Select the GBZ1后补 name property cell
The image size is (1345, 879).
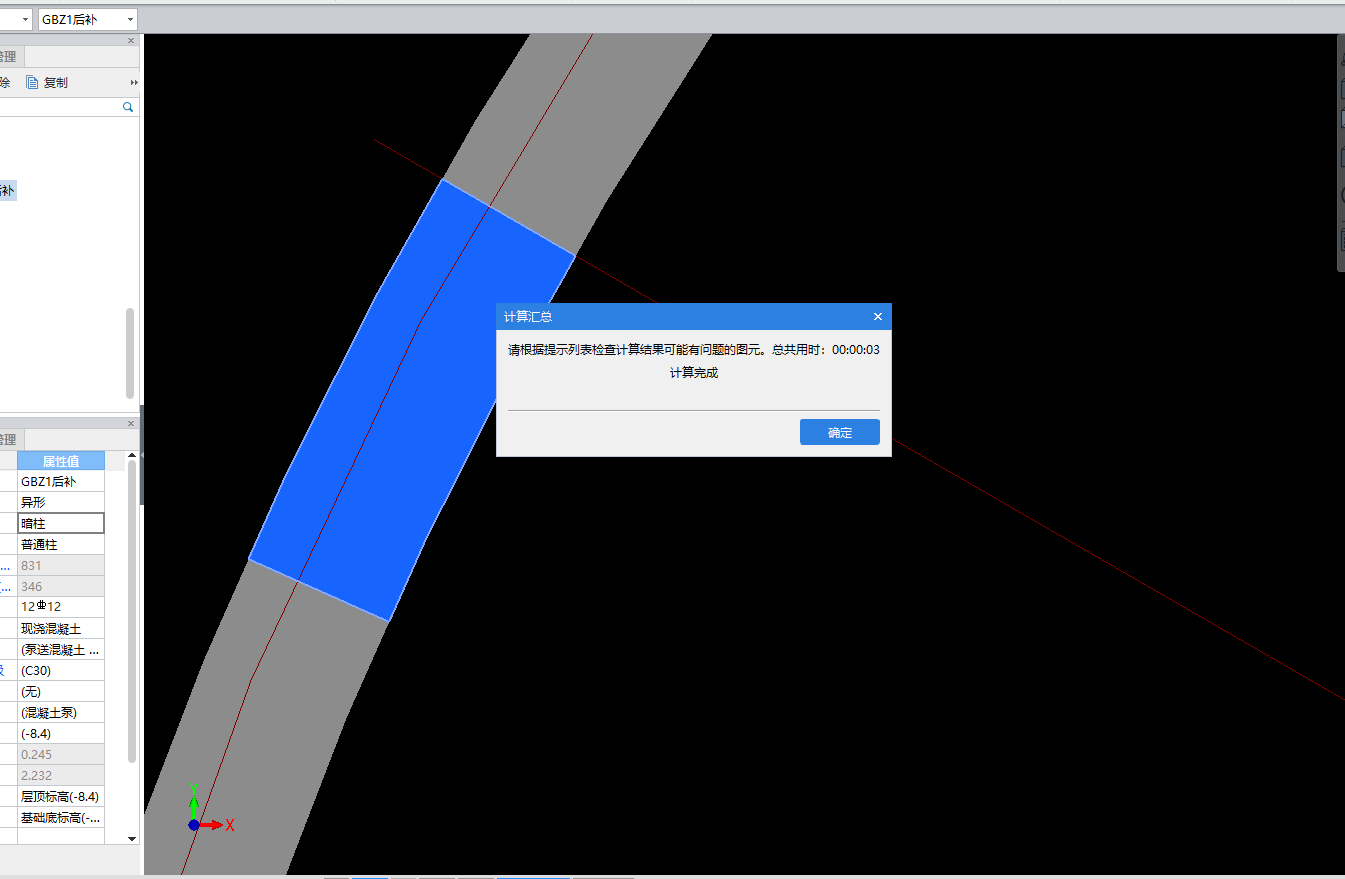point(61,481)
